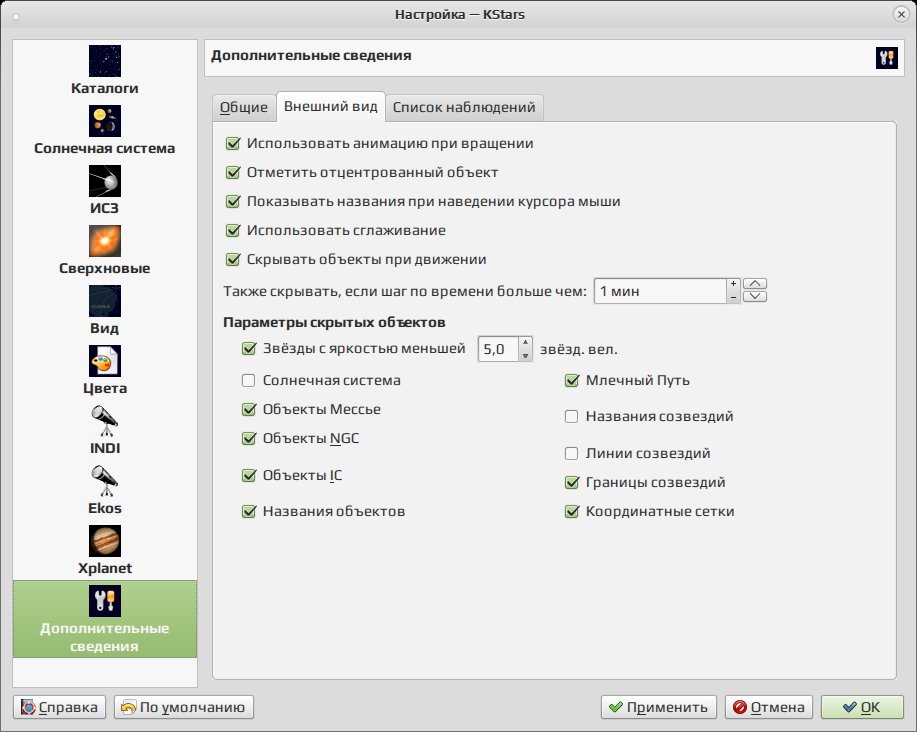The image size is (917, 732).
Task: Click the Применить button
Action: pos(659,707)
